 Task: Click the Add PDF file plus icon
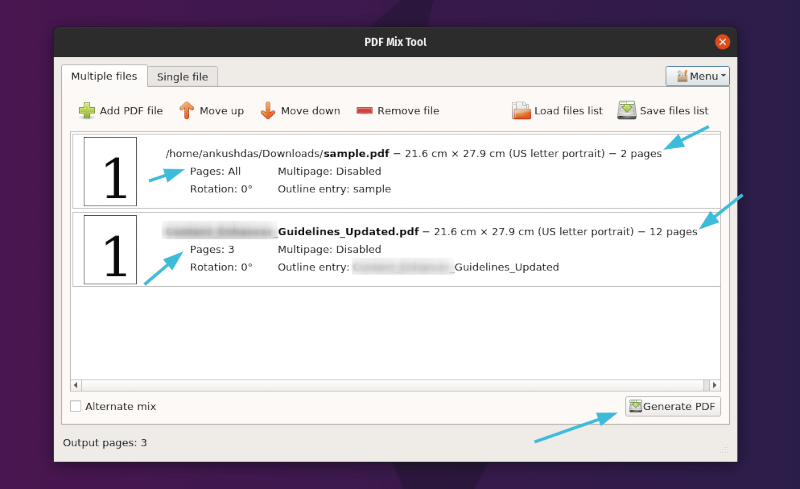click(x=87, y=111)
